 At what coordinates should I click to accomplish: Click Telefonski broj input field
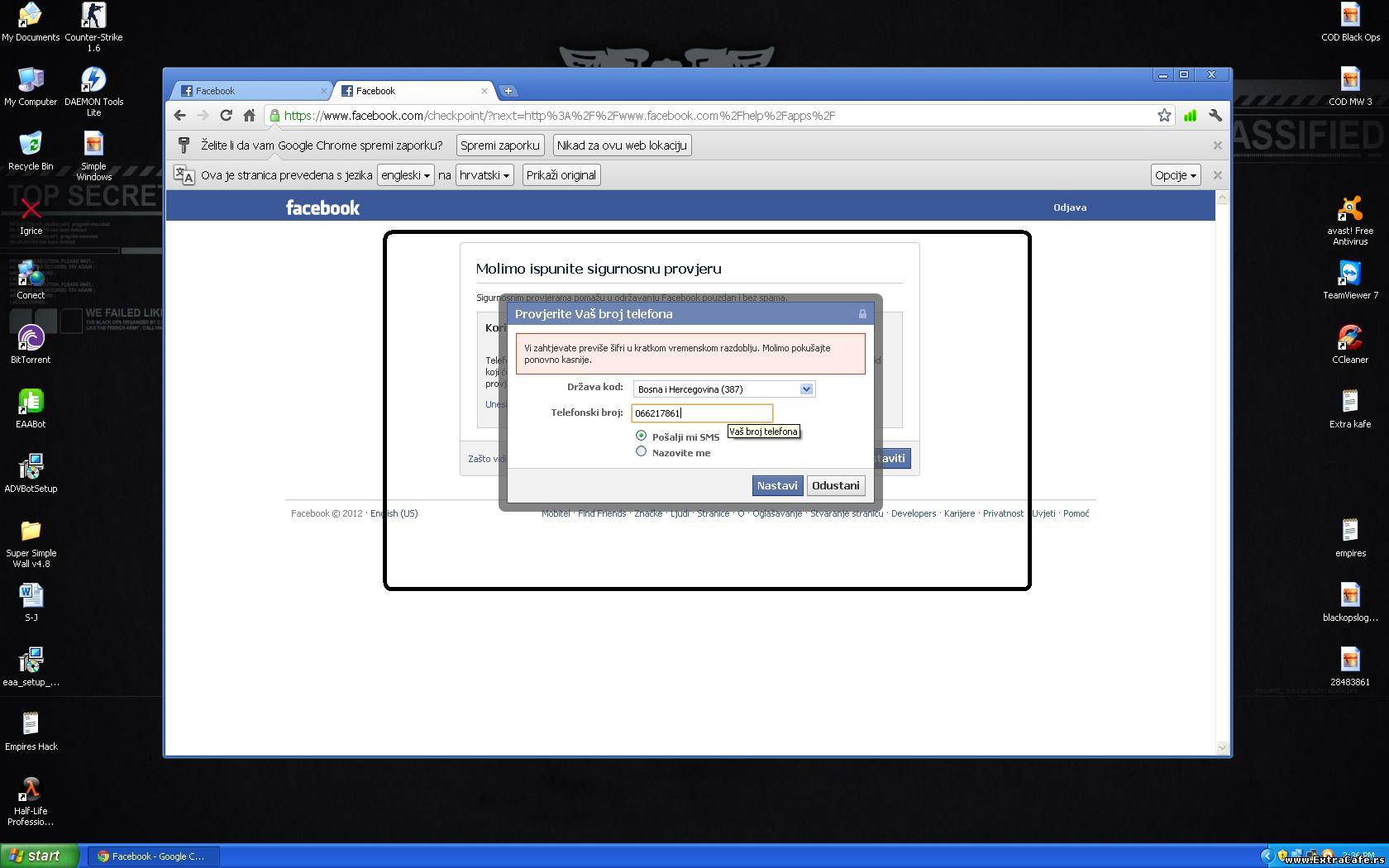point(702,413)
